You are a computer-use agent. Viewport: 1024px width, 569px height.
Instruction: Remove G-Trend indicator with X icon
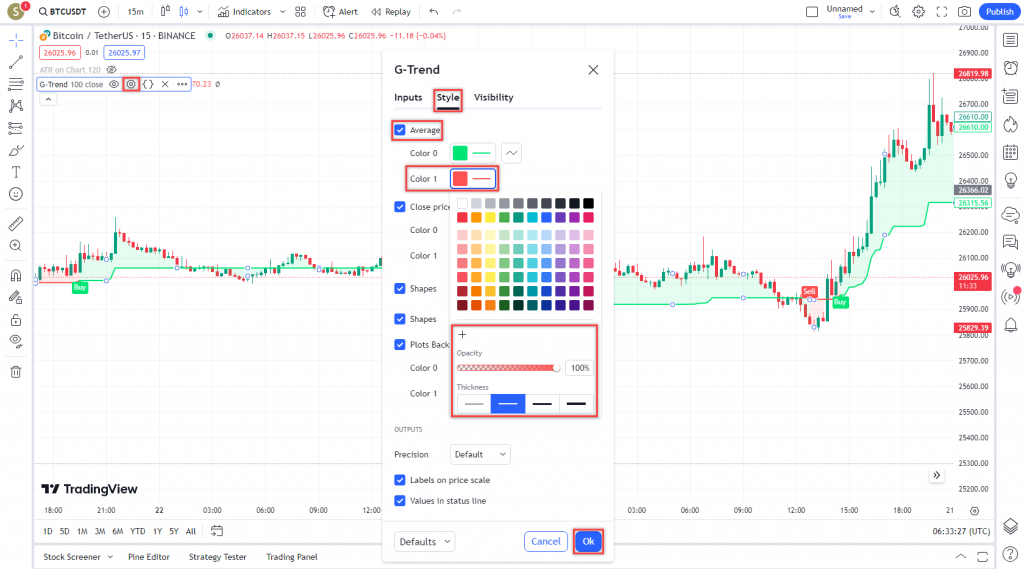pos(165,84)
